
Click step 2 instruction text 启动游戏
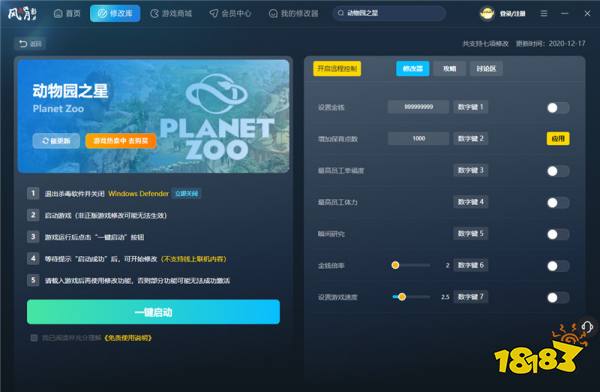(x=106, y=216)
